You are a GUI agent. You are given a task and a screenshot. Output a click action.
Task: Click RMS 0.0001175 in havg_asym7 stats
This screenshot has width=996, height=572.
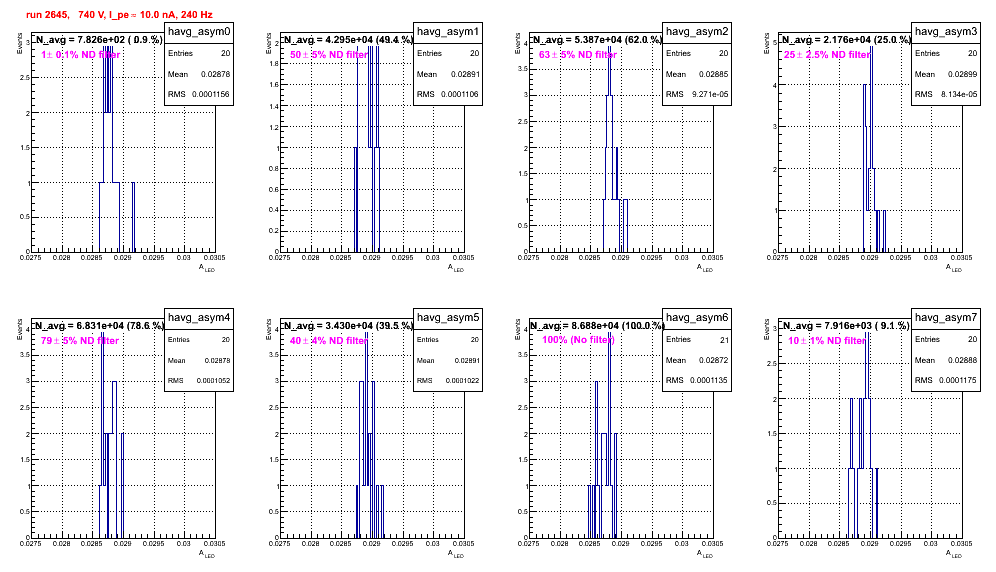pos(946,381)
